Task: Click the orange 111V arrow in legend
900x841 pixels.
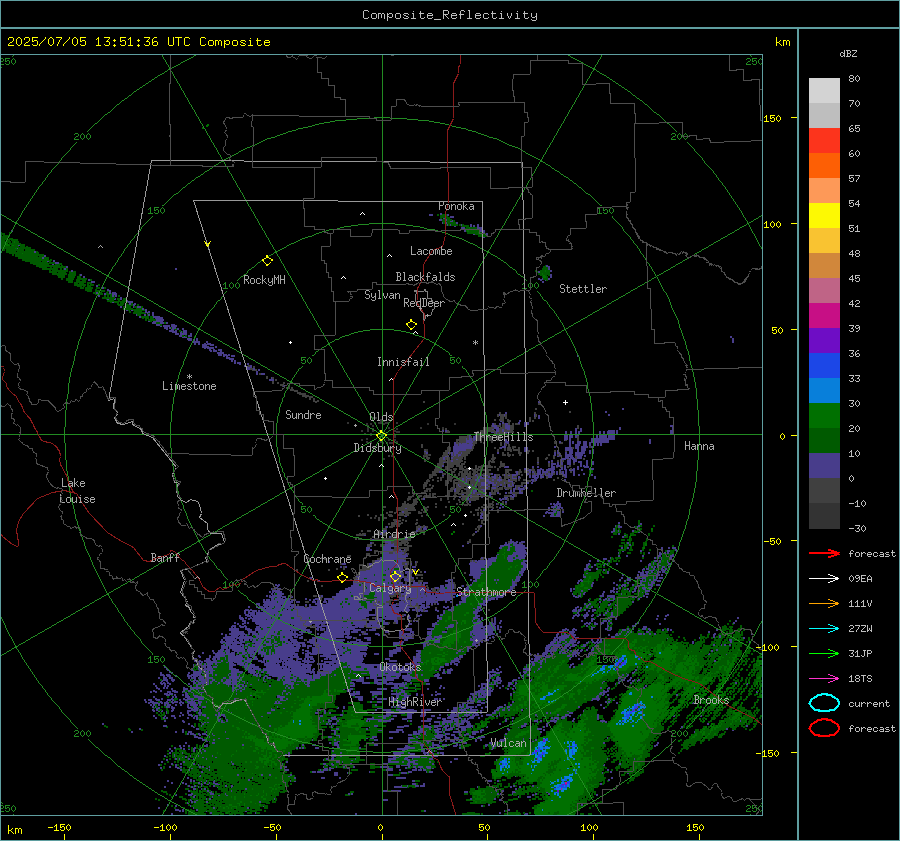Action: pyautogui.click(x=824, y=603)
